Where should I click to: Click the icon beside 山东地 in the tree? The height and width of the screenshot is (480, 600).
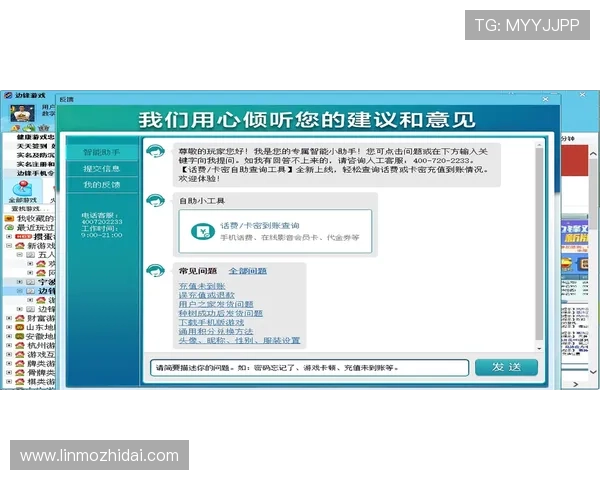(20, 327)
